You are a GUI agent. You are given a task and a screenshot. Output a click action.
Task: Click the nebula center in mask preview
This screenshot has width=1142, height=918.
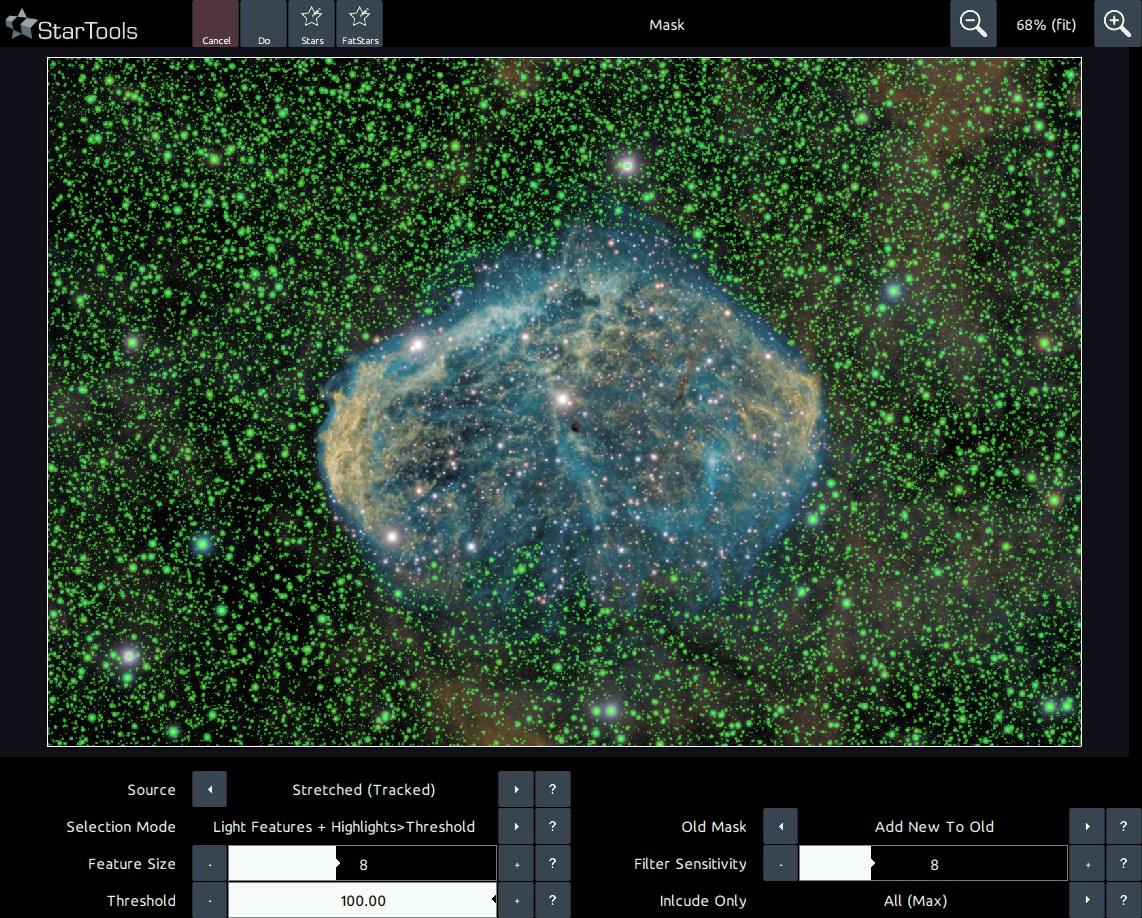coord(570,410)
